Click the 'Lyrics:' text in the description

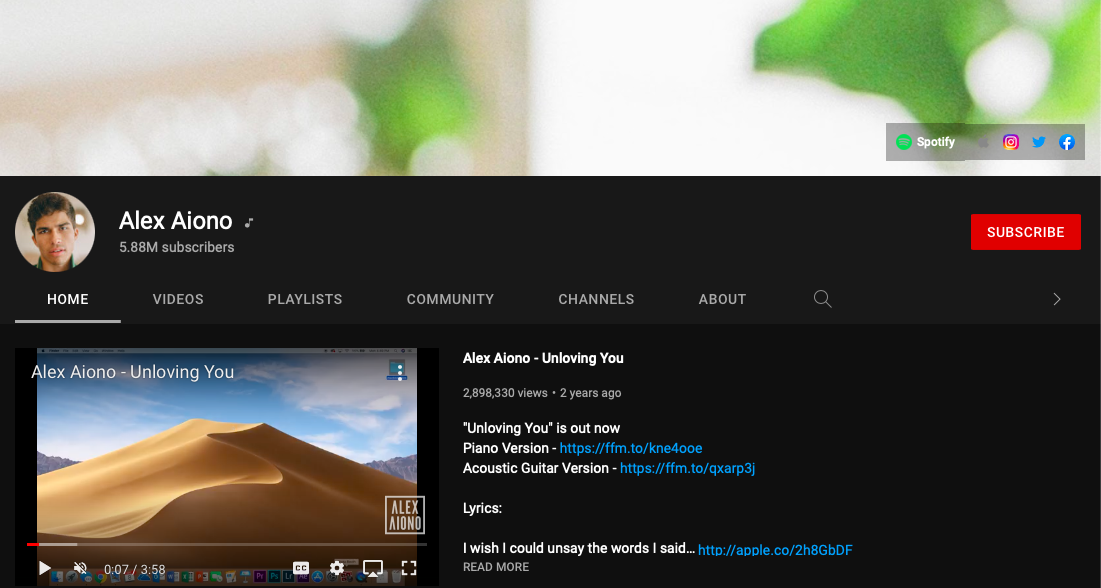coord(482,508)
